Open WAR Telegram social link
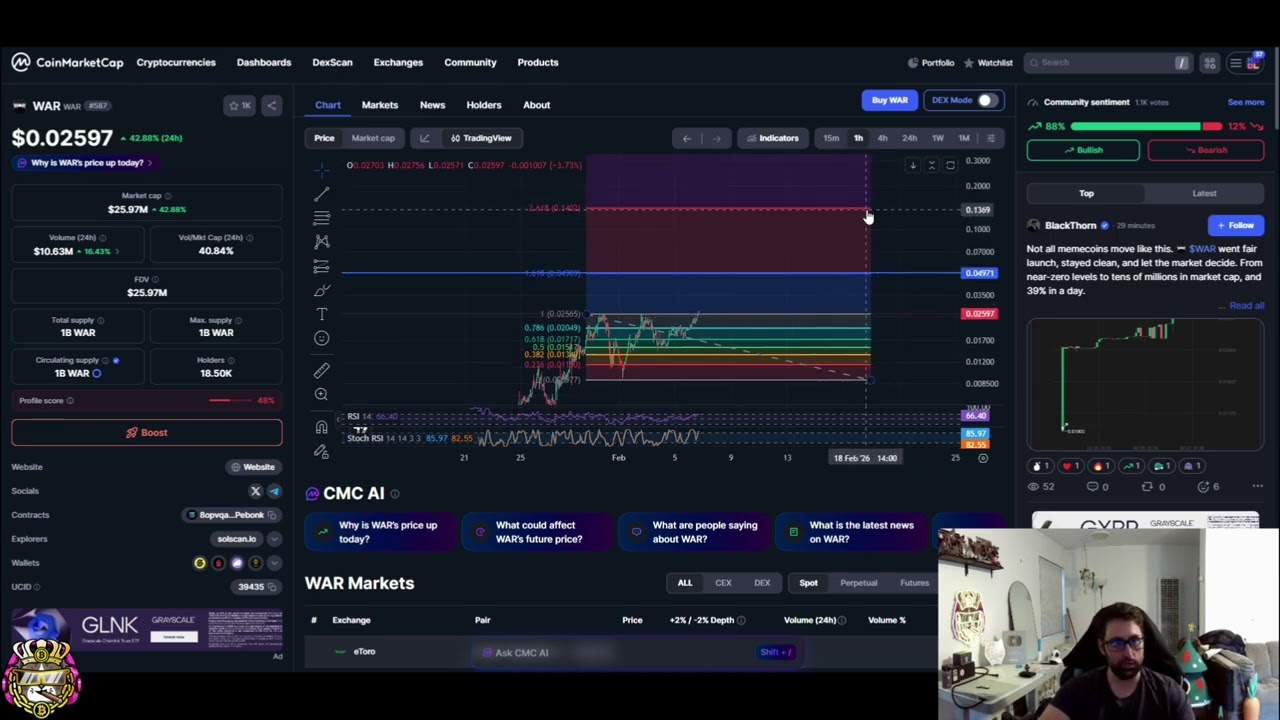 pos(274,491)
